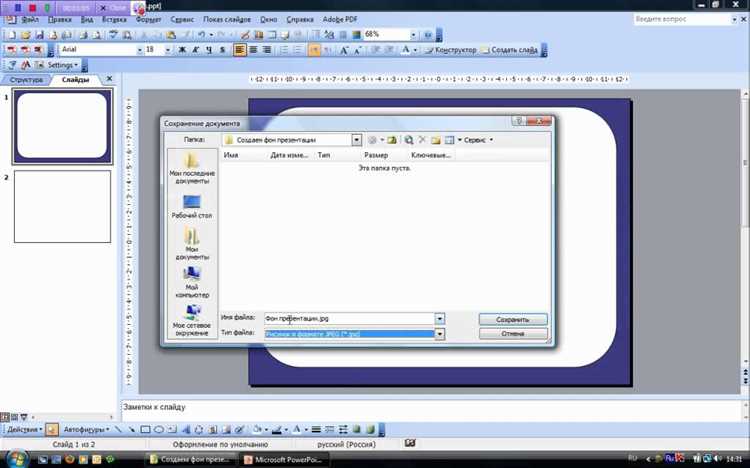
Task: Open the Файл menu
Action: [x=30, y=20]
